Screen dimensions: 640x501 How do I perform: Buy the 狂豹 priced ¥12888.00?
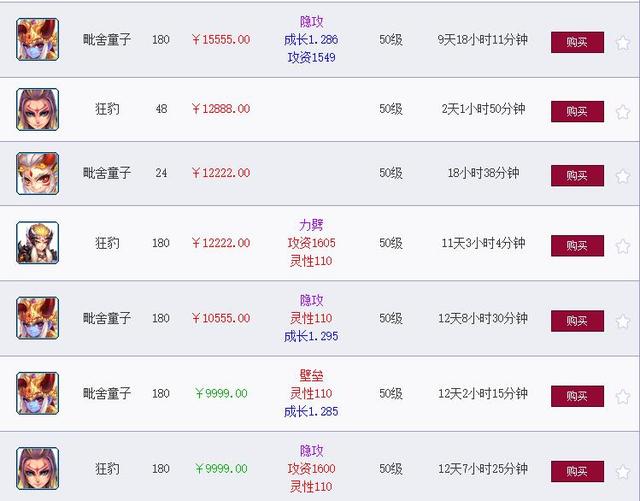577,111
